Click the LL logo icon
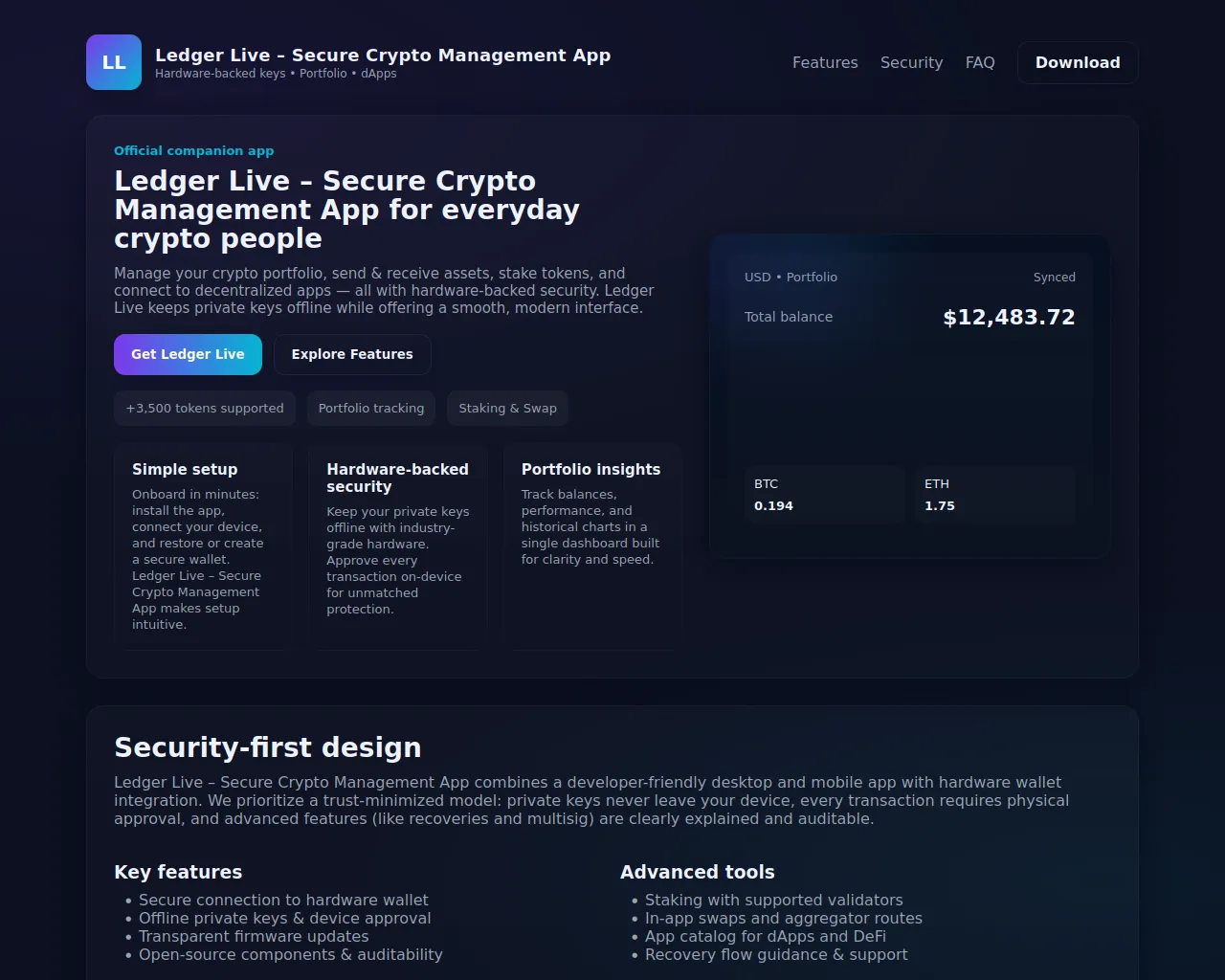Image resolution: width=1225 pixels, height=980 pixels. coord(114,62)
